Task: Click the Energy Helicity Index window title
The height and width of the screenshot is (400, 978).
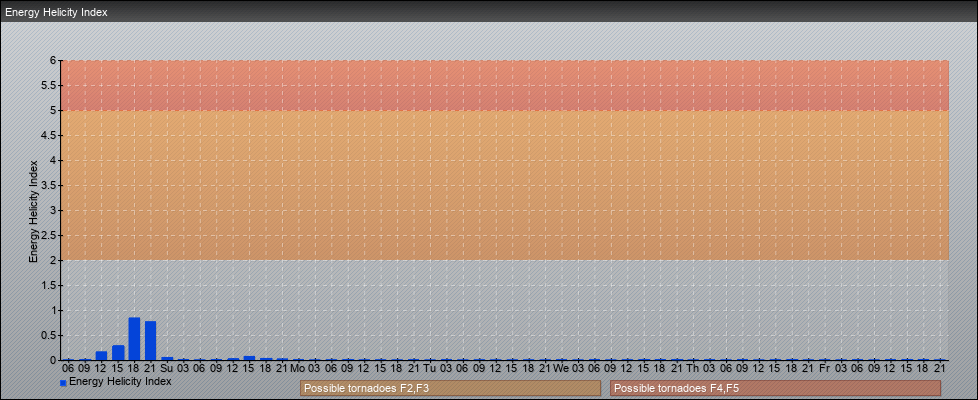Action: (x=56, y=12)
